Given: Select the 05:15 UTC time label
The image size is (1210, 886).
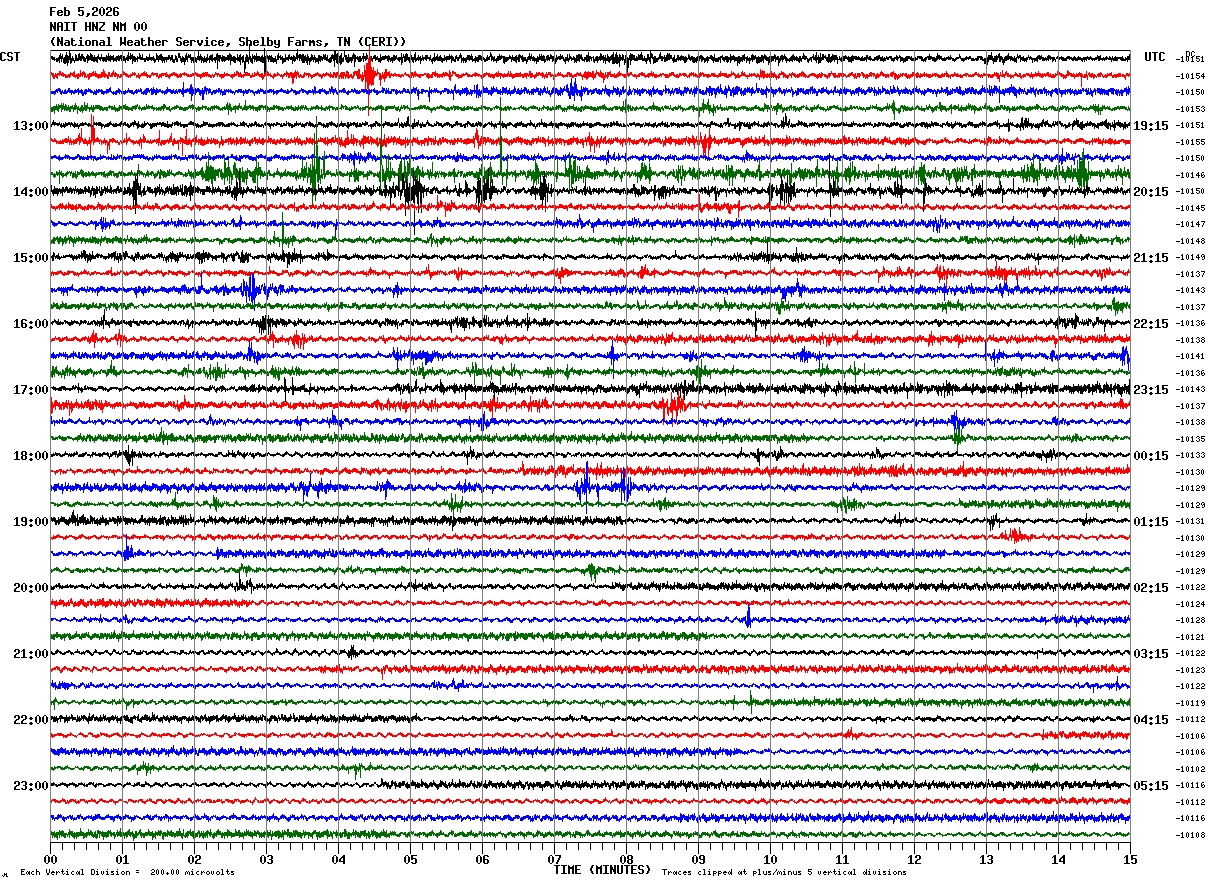Looking at the screenshot, I should 1151,786.
